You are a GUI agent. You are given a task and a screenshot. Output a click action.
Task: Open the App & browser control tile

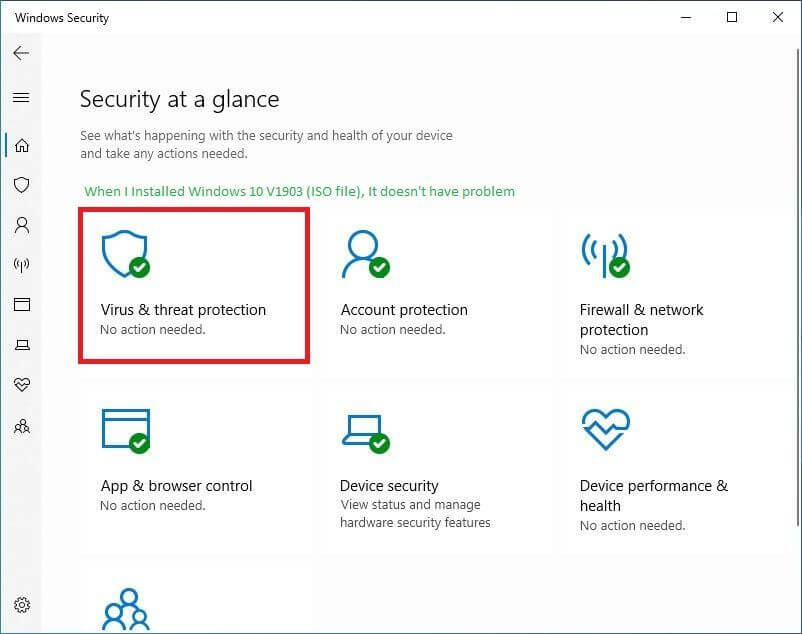[194, 468]
